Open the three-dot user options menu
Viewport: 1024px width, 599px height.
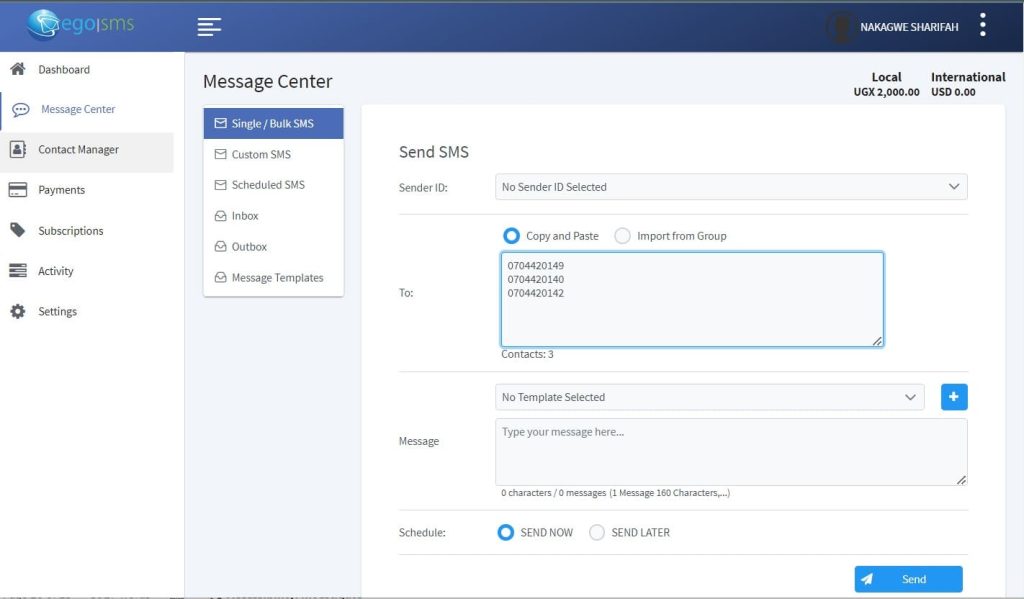point(983,26)
